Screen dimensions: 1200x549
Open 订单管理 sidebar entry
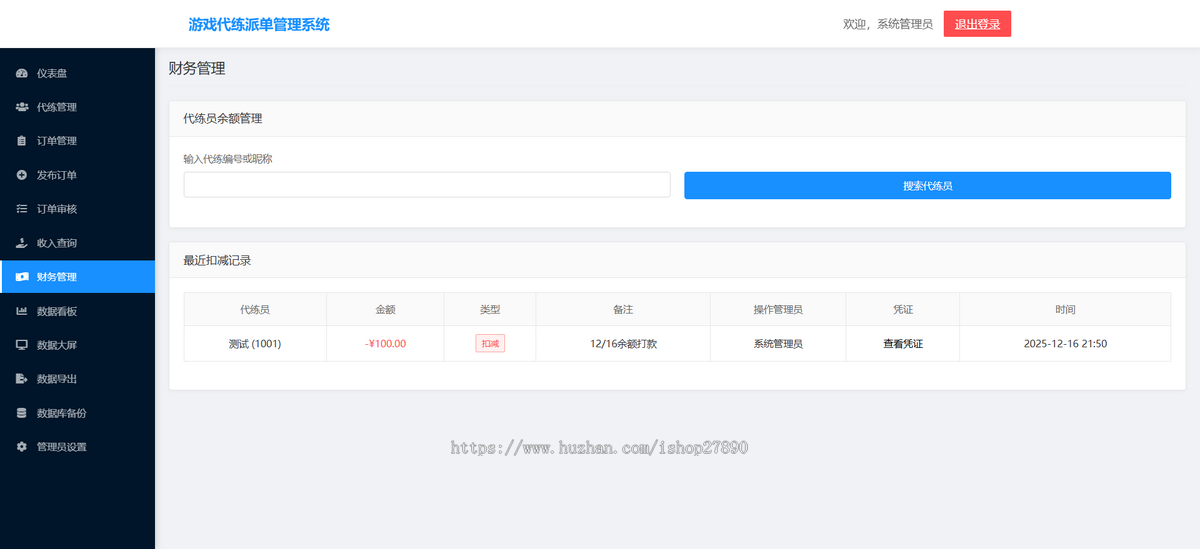pyautogui.click(x=77, y=141)
